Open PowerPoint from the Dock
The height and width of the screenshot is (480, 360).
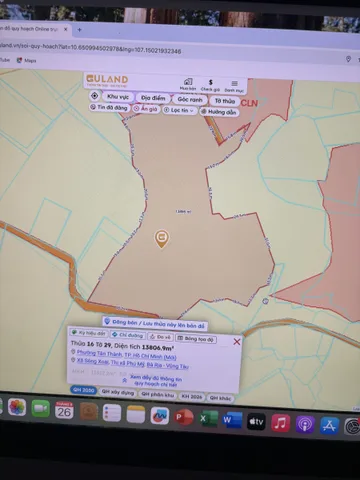point(184,417)
